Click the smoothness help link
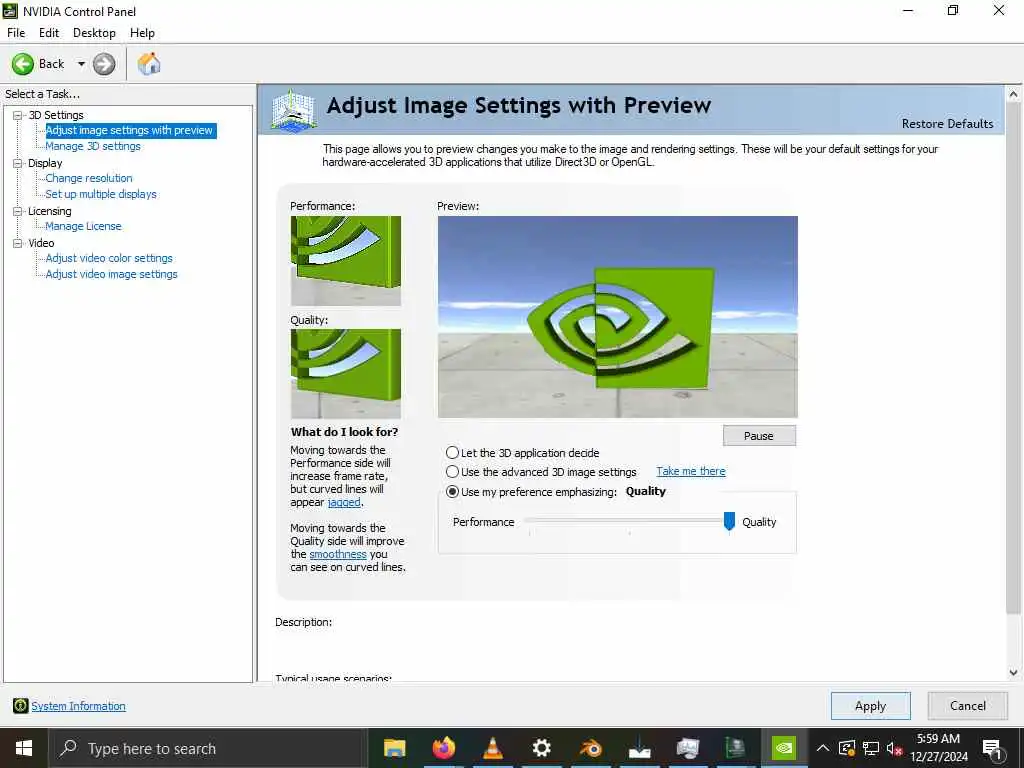The width and height of the screenshot is (1024, 768). tap(338, 554)
